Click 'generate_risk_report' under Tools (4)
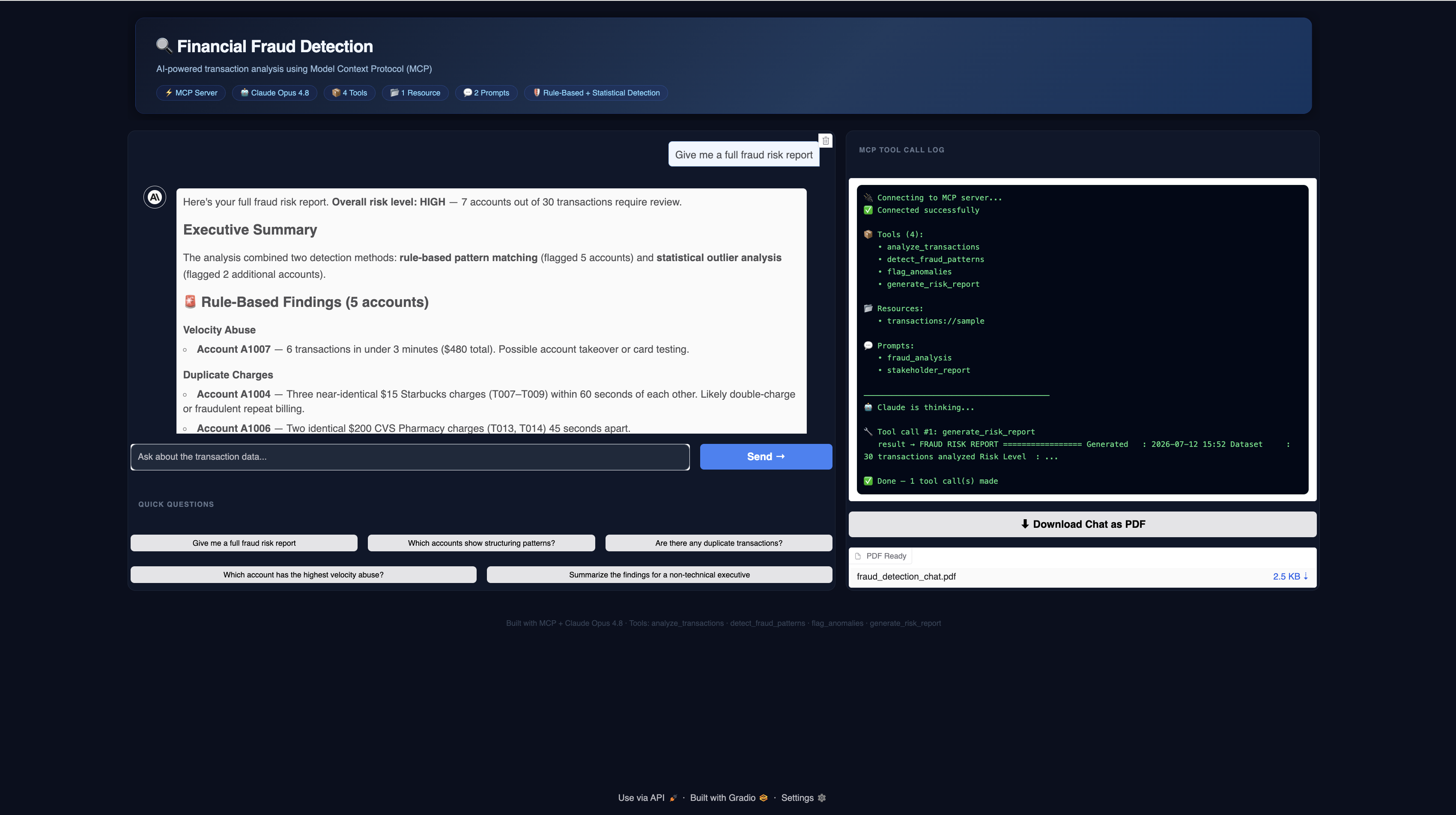Viewport: 1456px width, 815px height. click(933, 284)
